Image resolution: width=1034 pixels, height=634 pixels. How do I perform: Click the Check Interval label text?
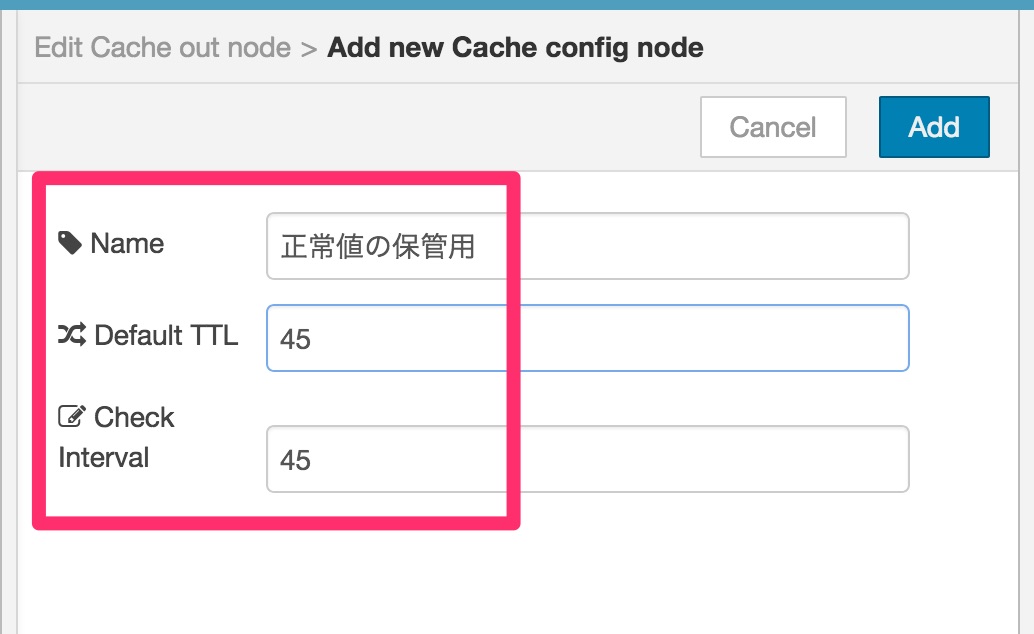tap(116, 437)
